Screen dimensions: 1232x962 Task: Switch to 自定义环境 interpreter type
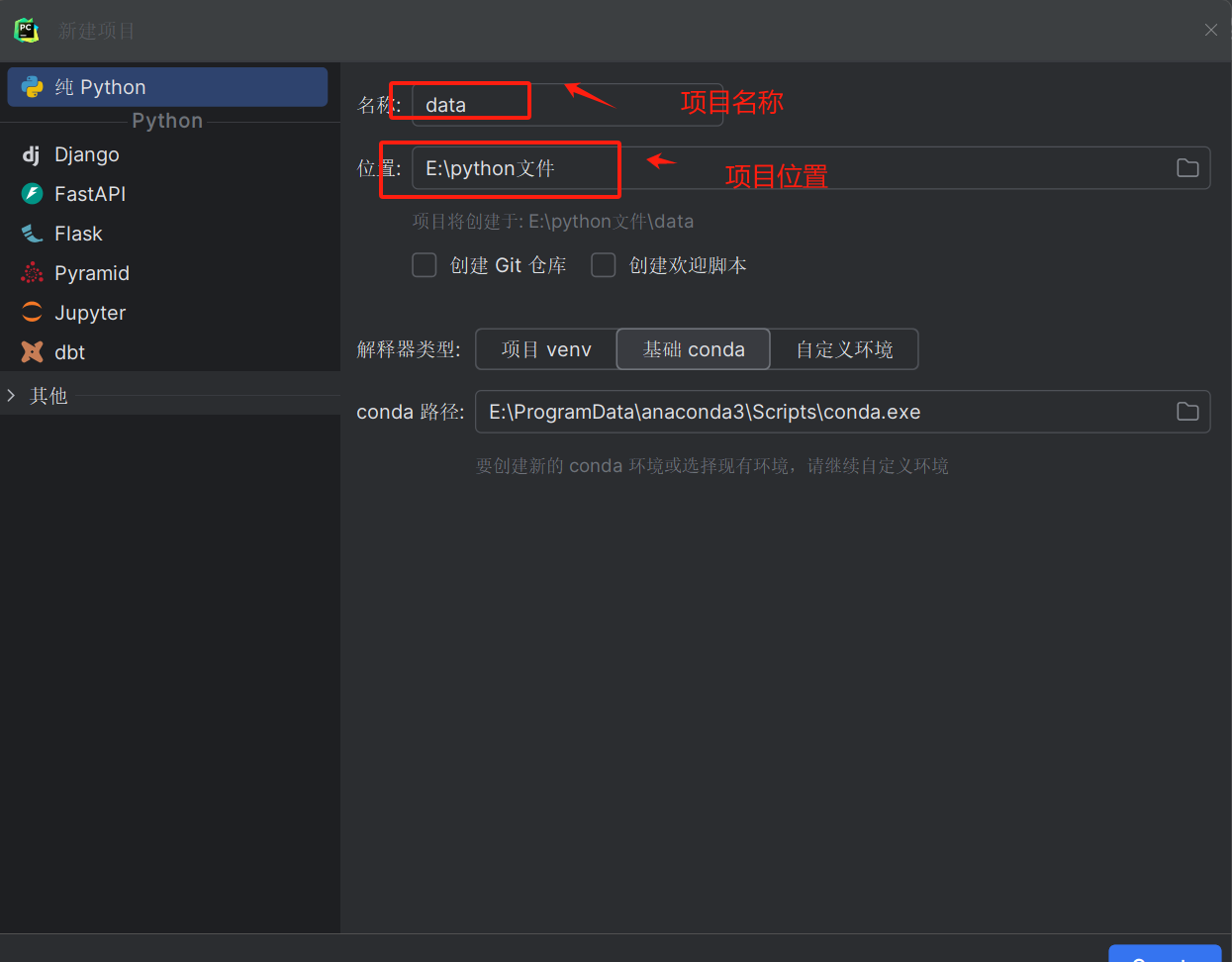pos(844,349)
